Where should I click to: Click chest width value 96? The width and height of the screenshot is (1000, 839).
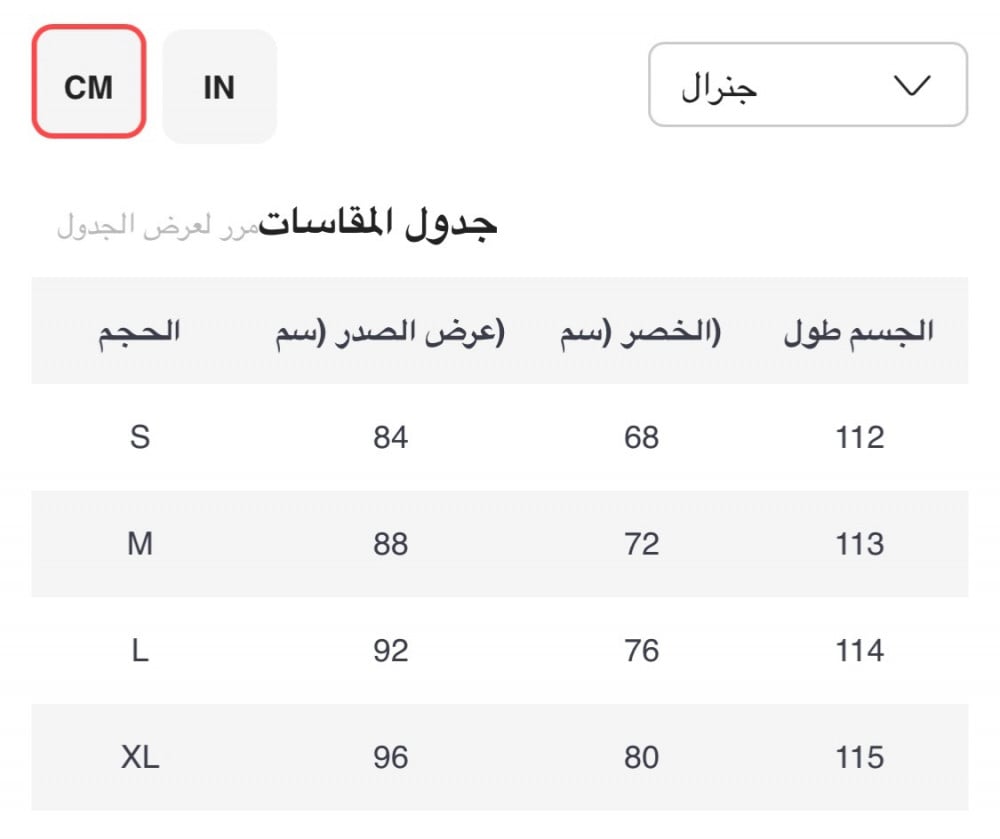point(390,757)
